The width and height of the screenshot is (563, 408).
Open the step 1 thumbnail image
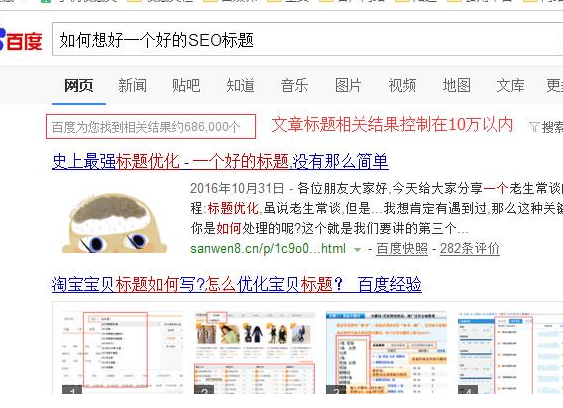pos(122,352)
